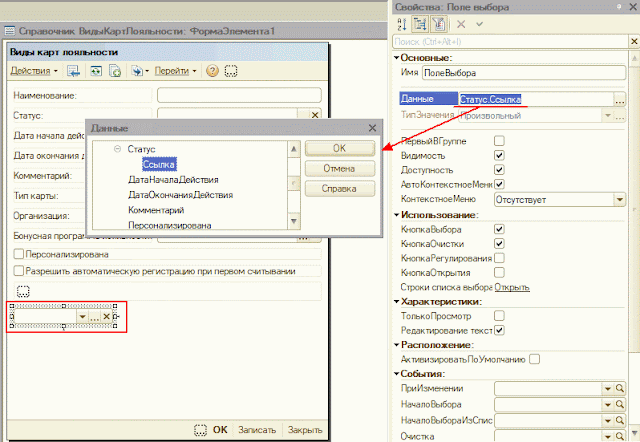
Task: Click Справка in the Данные dialog
Action: pyautogui.click(x=340, y=189)
